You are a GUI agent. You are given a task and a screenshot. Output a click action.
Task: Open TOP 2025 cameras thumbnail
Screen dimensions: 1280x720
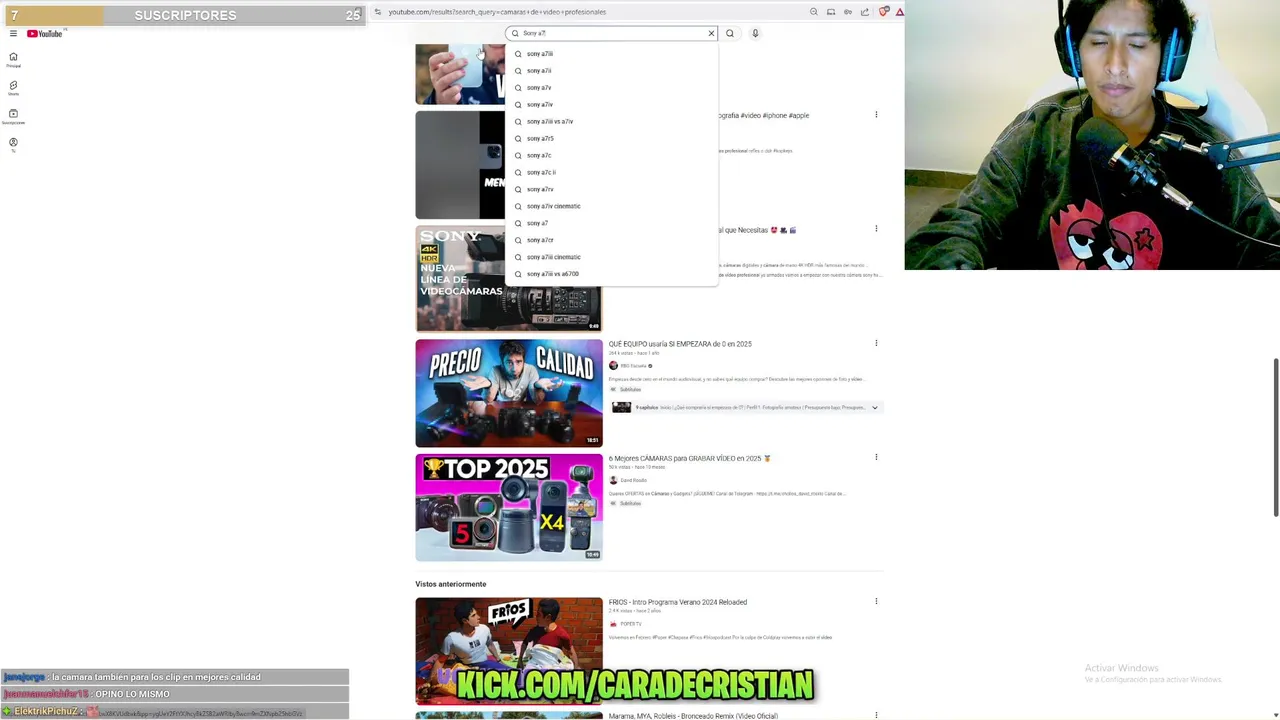(x=509, y=507)
